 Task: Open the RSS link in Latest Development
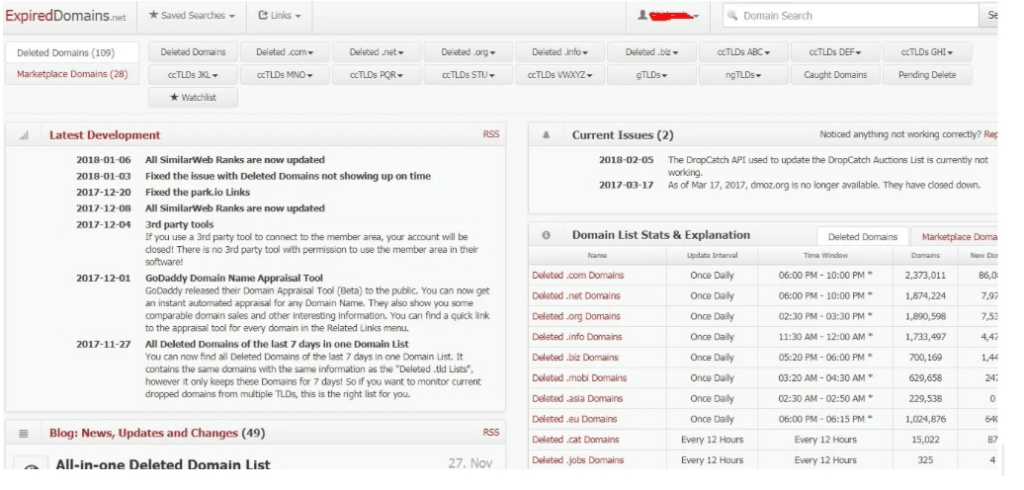pos(491,134)
